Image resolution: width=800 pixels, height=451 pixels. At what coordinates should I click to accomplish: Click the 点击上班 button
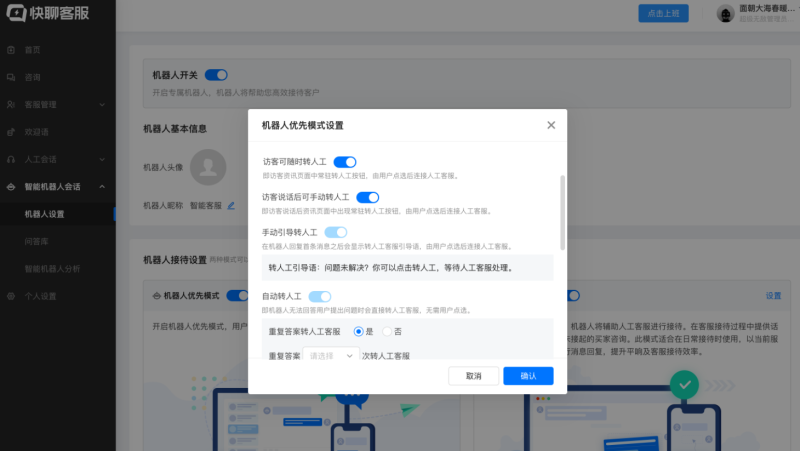pyautogui.click(x=663, y=14)
